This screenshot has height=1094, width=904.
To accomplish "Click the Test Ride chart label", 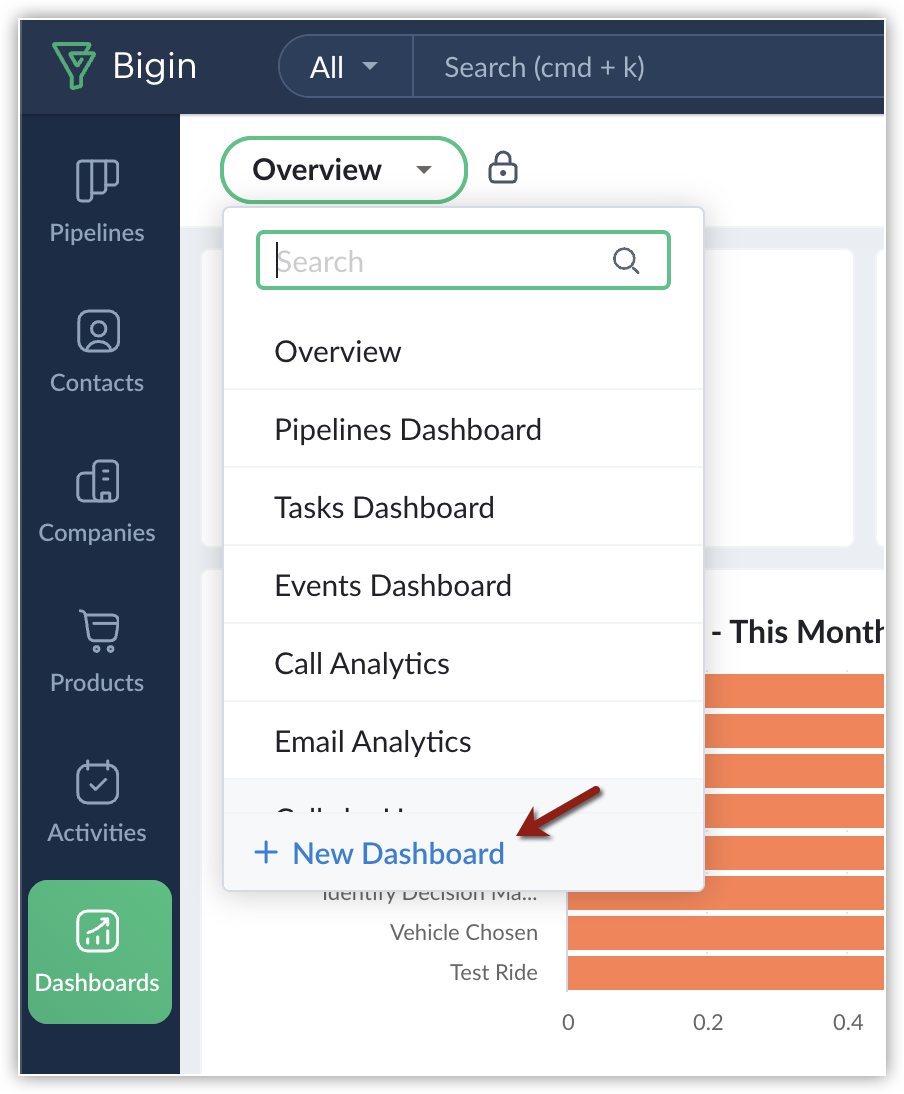I will click(x=494, y=972).
